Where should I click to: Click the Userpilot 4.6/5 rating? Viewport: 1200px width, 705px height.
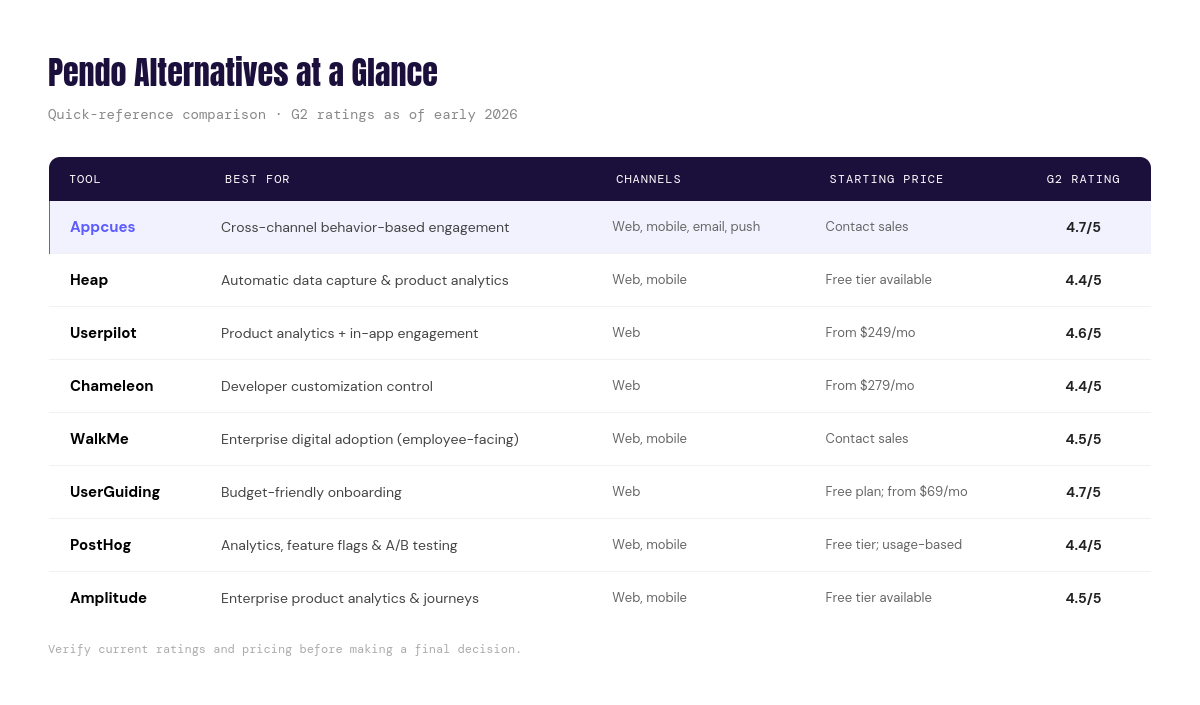(1083, 333)
